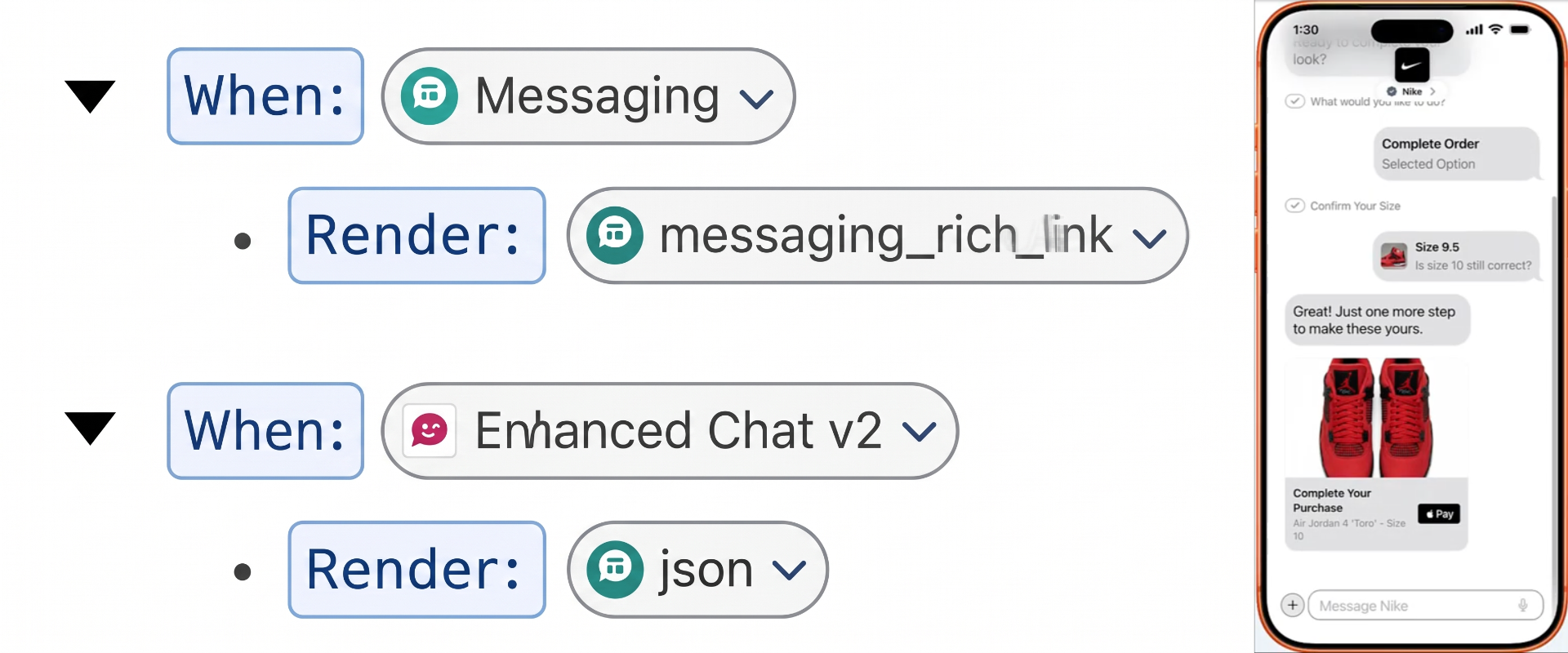Open the Enhanced Chat v2 dropdown
This screenshot has width=1568, height=653.
tap(670, 431)
